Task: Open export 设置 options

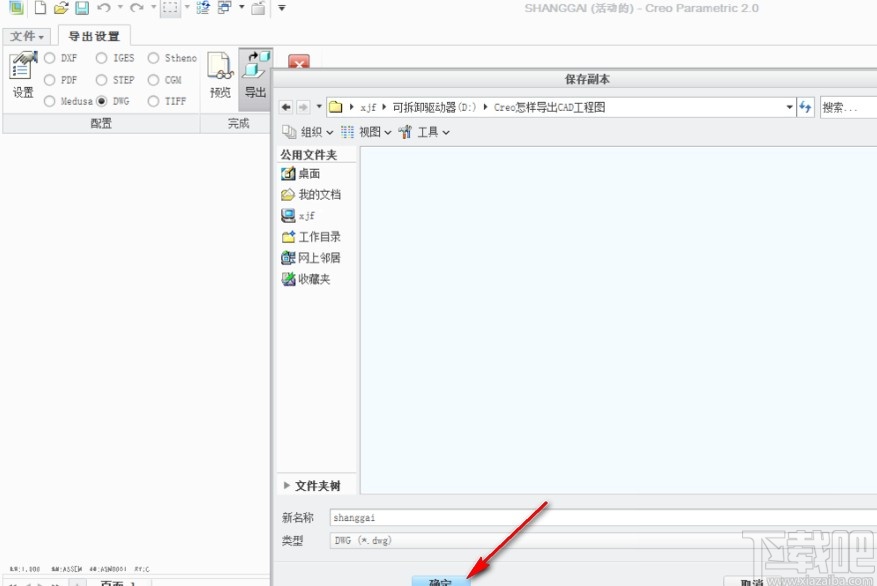Action: click(23, 75)
